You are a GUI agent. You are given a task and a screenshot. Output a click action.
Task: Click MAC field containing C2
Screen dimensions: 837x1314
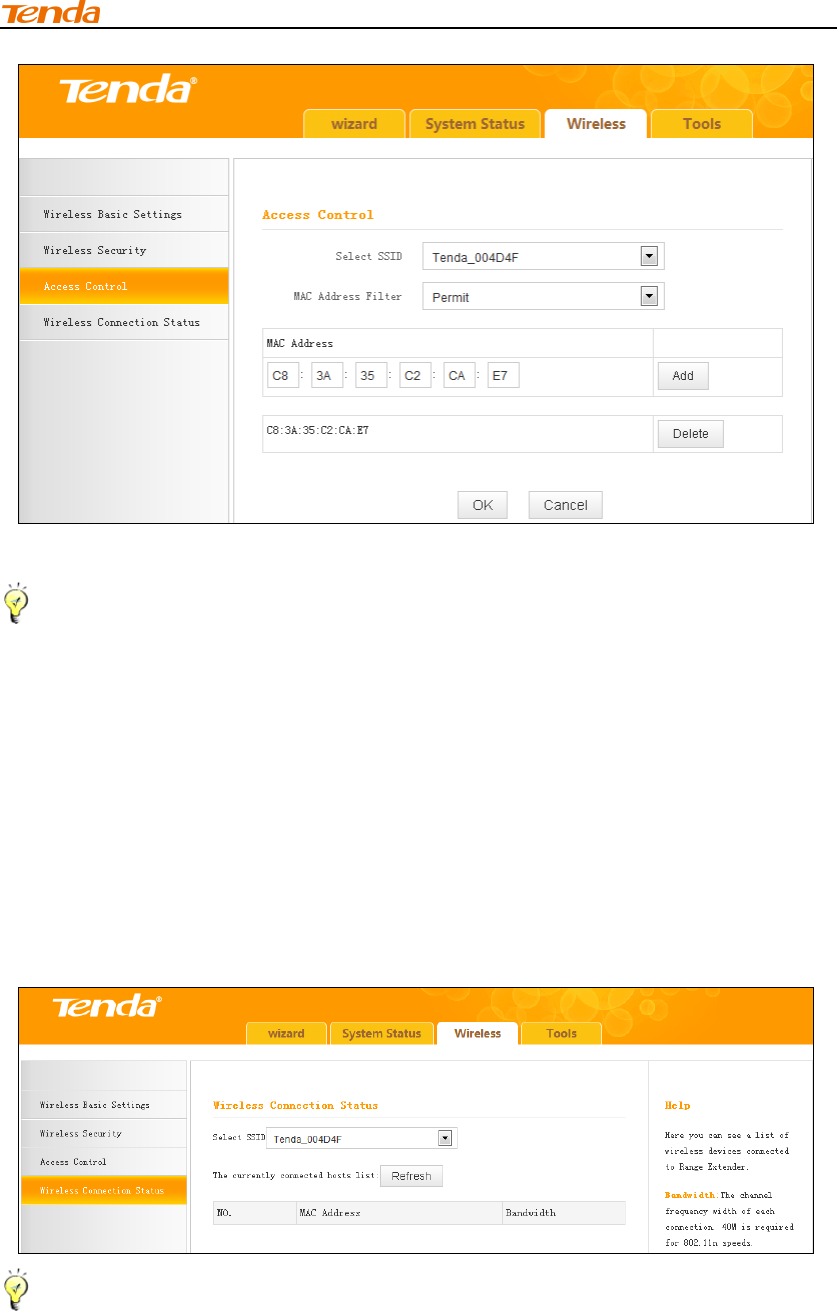tap(415, 376)
